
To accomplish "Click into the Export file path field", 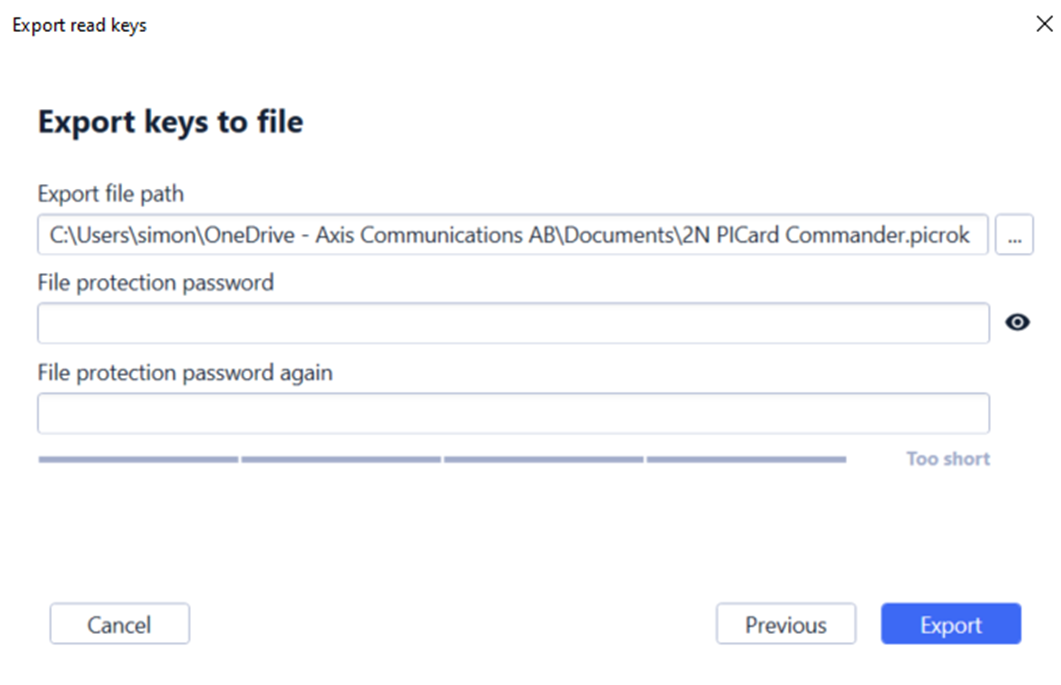I will point(513,235).
